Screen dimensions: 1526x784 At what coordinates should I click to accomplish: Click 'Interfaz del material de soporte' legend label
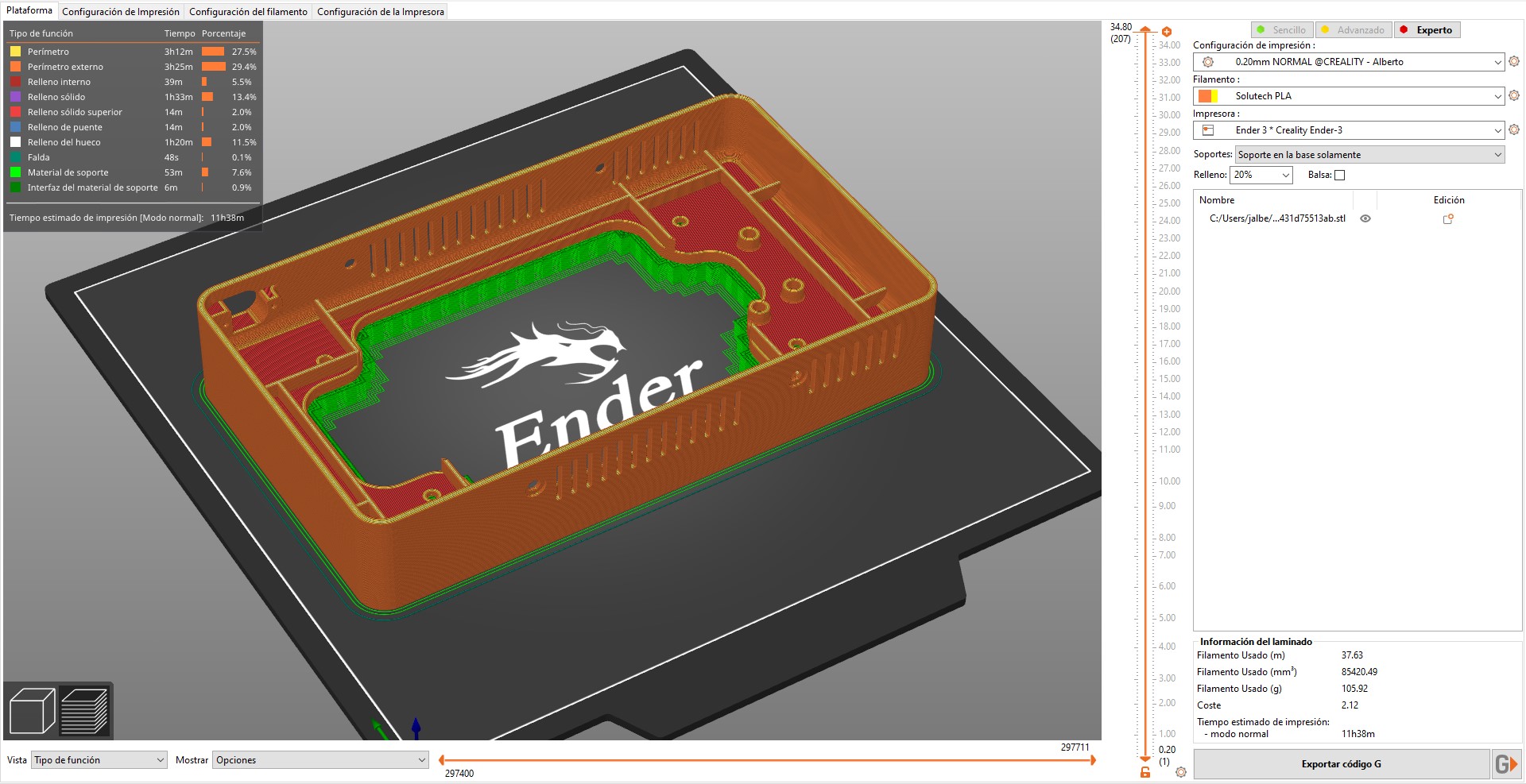coord(93,187)
